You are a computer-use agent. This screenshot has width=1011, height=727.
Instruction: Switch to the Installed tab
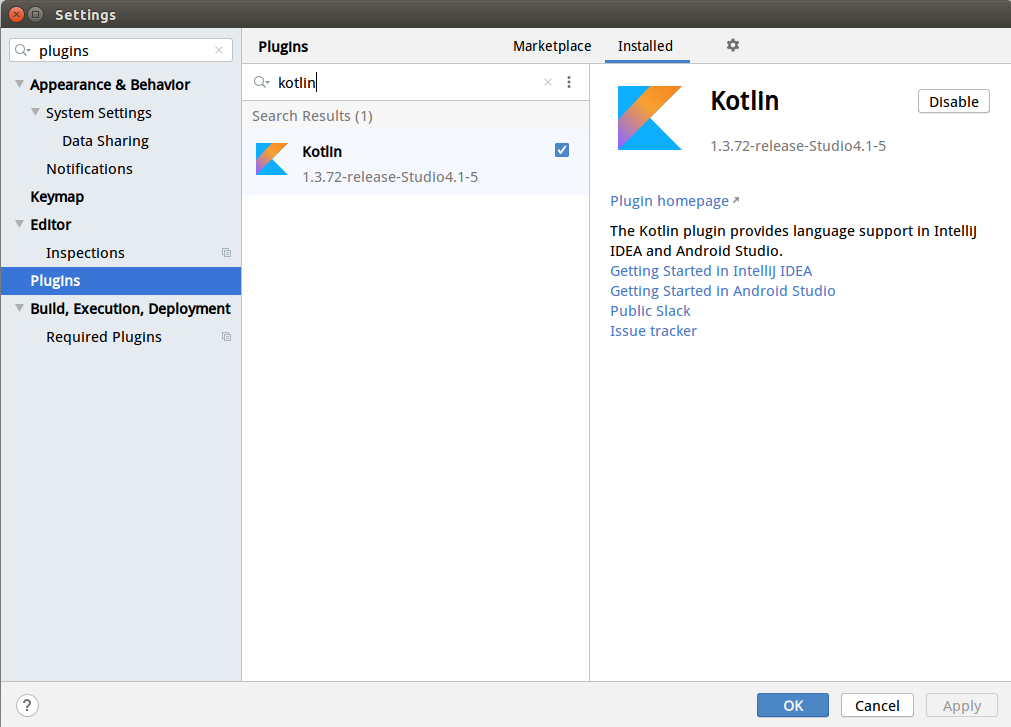pyautogui.click(x=645, y=46)
